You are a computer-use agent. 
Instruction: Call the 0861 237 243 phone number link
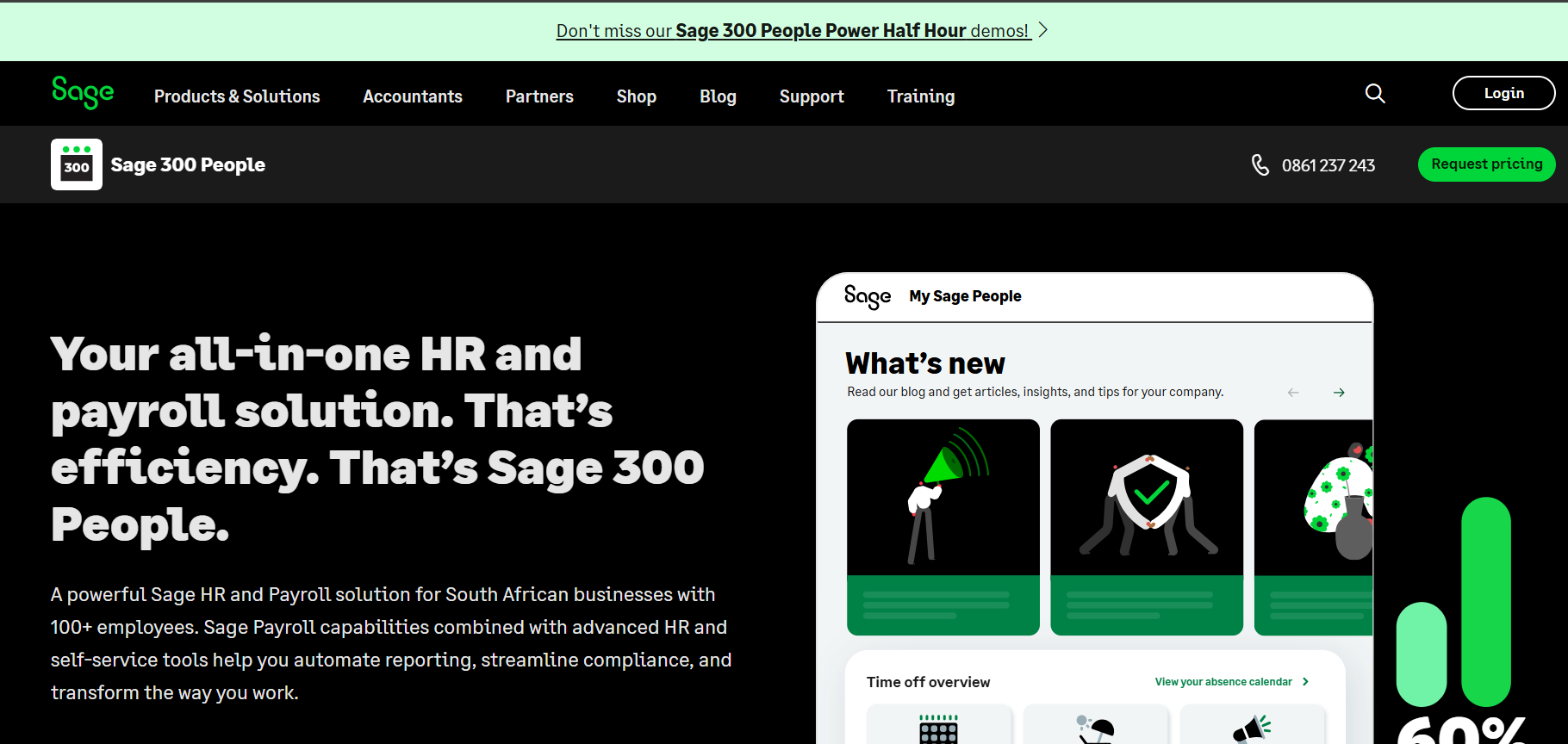tap(1328, 165)
